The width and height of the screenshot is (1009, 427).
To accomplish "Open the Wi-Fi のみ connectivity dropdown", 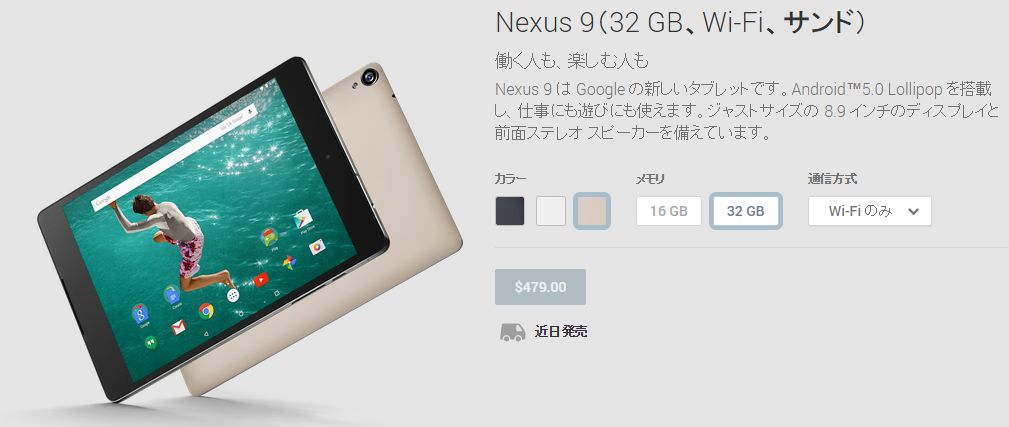I will [869, 211].
